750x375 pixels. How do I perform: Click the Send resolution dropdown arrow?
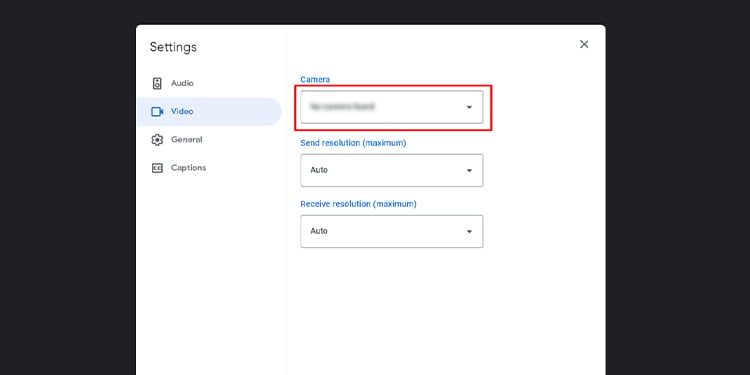[469, 170]
